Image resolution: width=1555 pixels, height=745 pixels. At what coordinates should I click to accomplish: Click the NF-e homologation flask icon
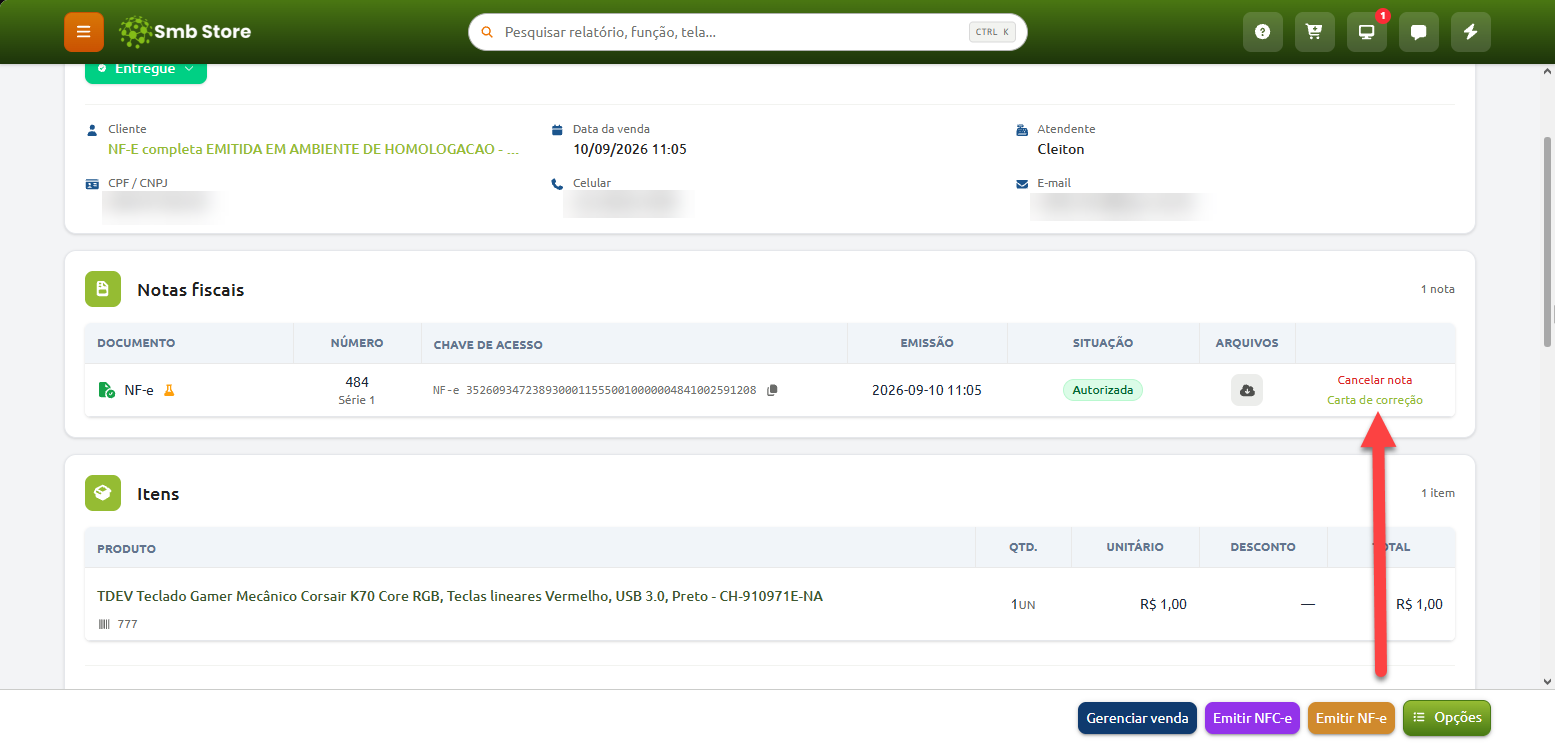coord(169,390)
